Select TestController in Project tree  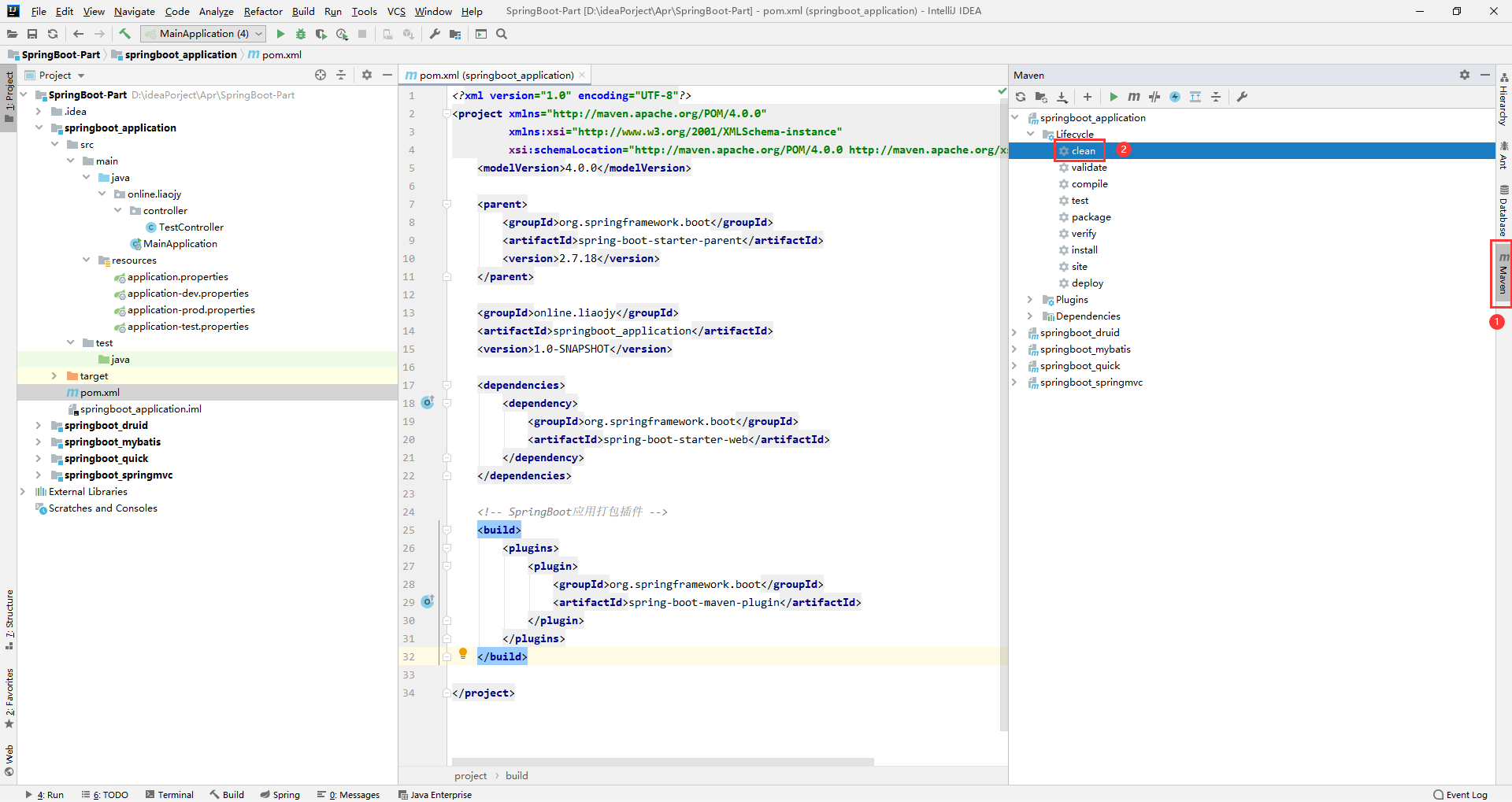point(191,227)
